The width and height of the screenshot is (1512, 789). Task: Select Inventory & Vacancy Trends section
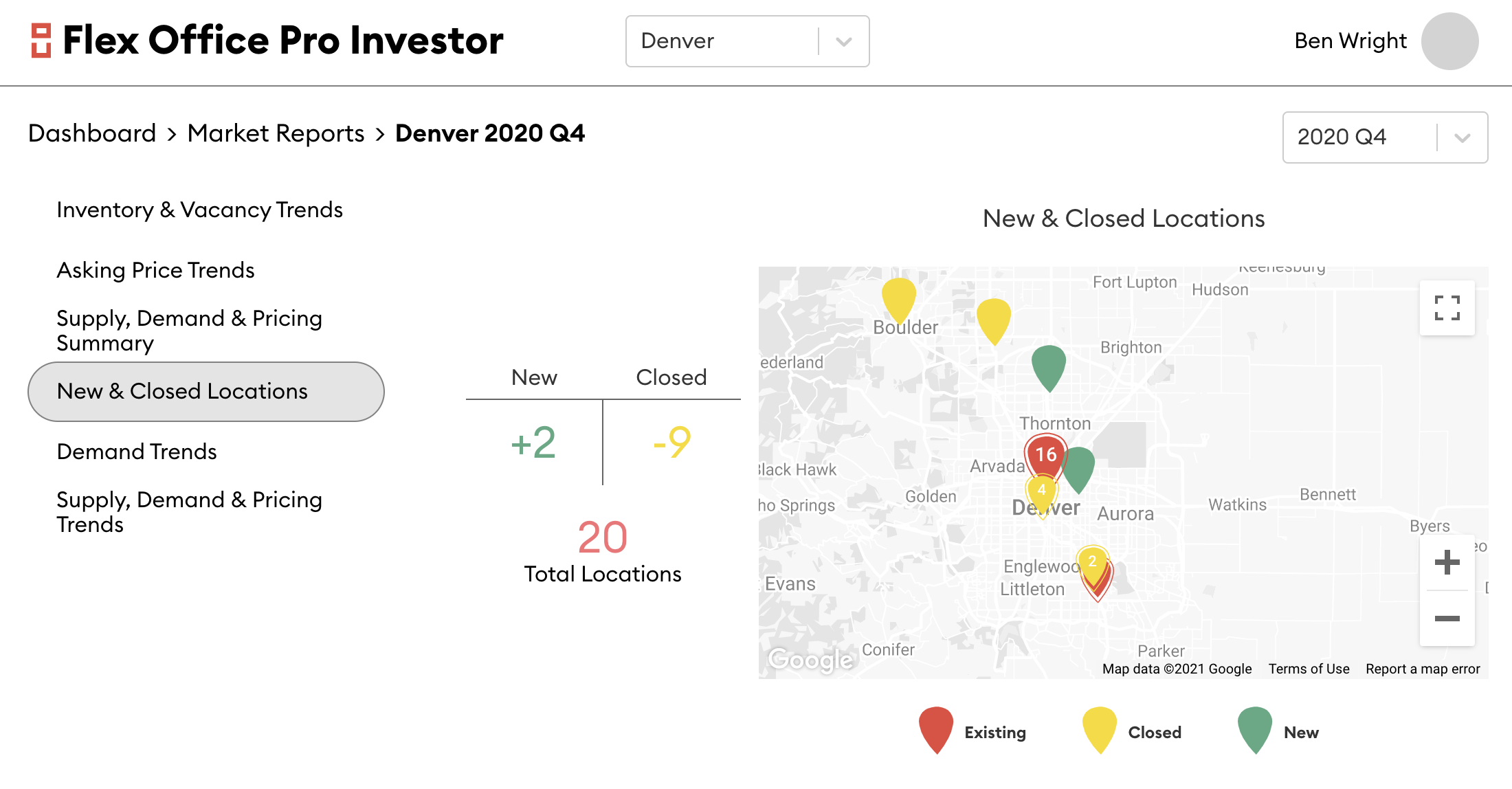pos(199,210)
